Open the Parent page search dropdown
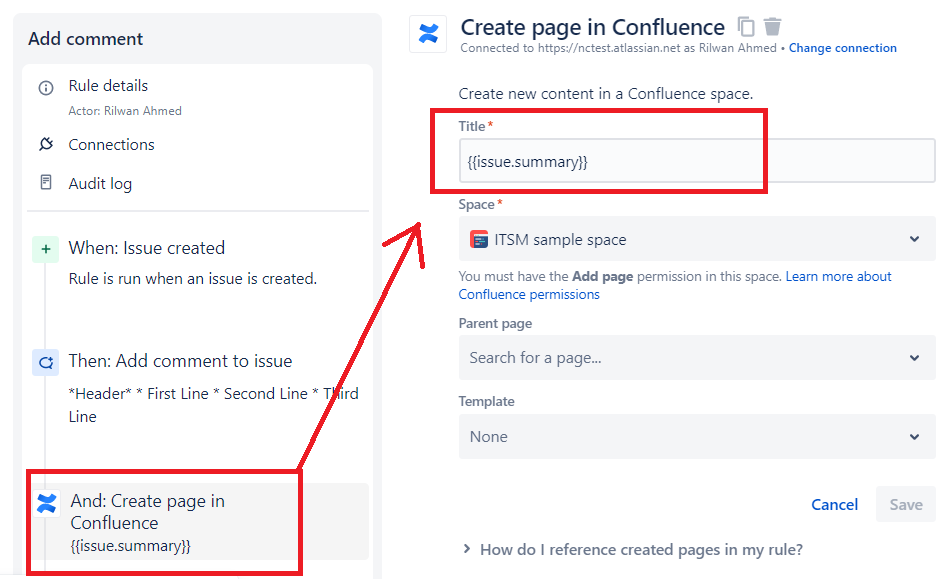This screenshot has height=579, width=949. pos(697,358)
